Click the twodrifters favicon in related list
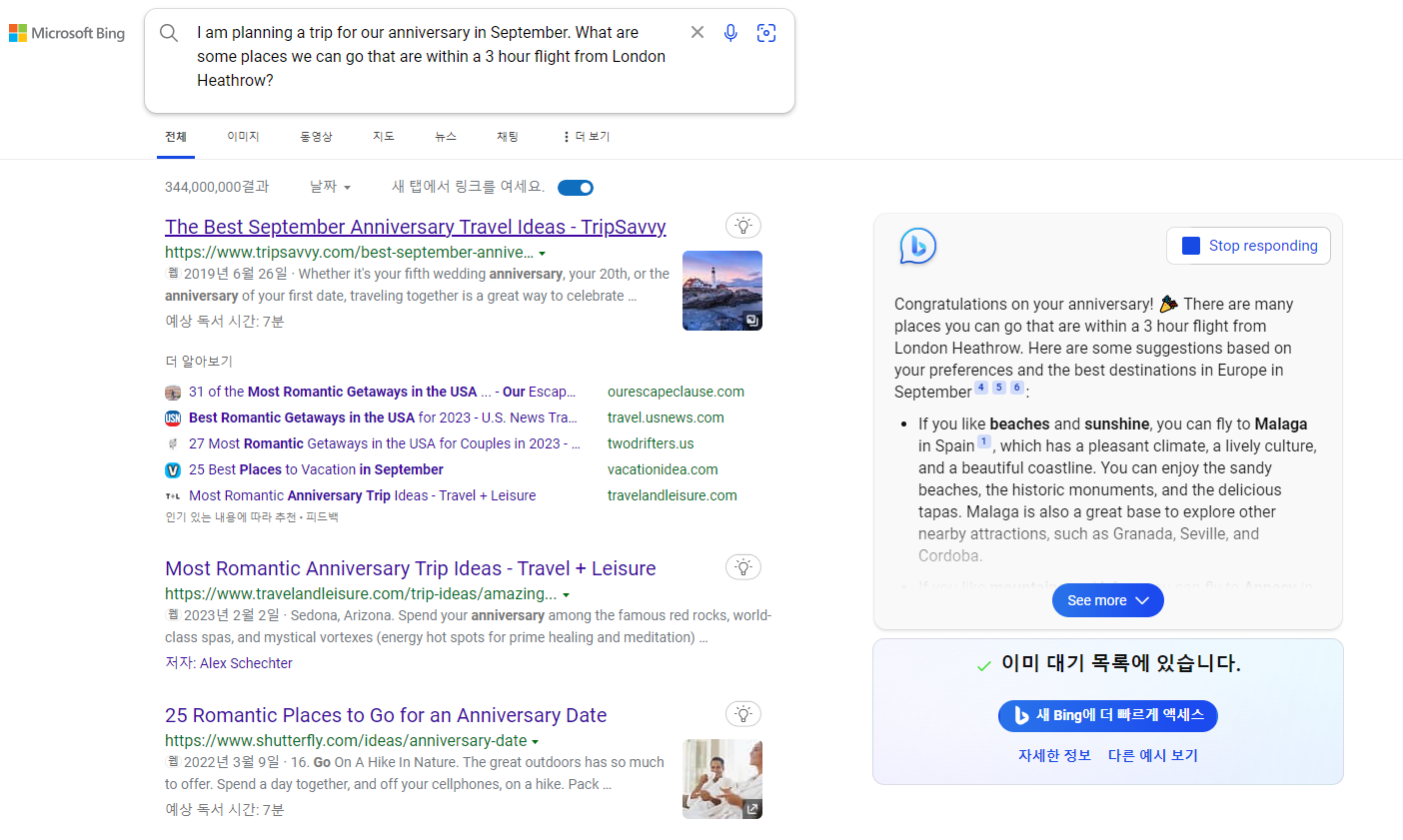Screen dimensions: 1403x840 click(173, 444)
